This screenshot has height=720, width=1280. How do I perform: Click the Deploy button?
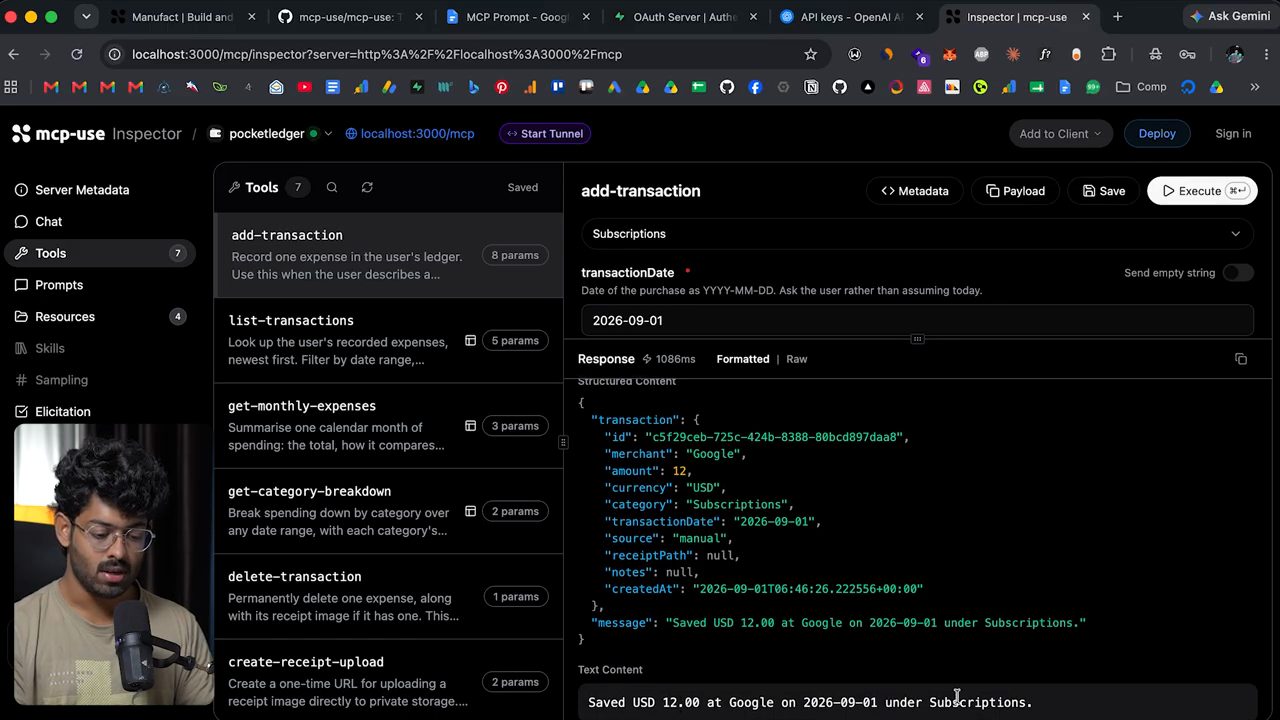[1157, 134]
